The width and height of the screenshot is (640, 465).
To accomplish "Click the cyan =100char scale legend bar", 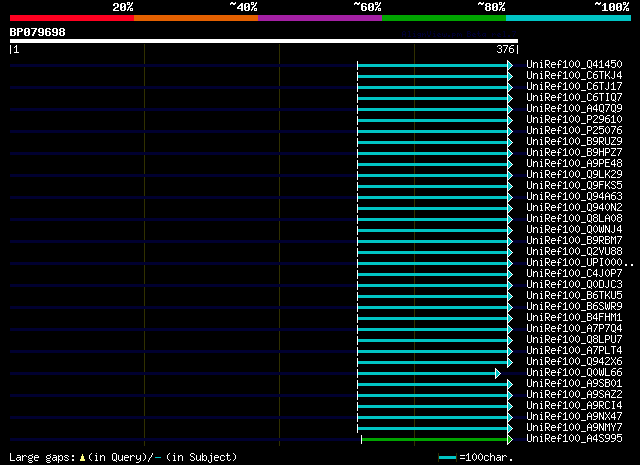I will click(447, 458).
